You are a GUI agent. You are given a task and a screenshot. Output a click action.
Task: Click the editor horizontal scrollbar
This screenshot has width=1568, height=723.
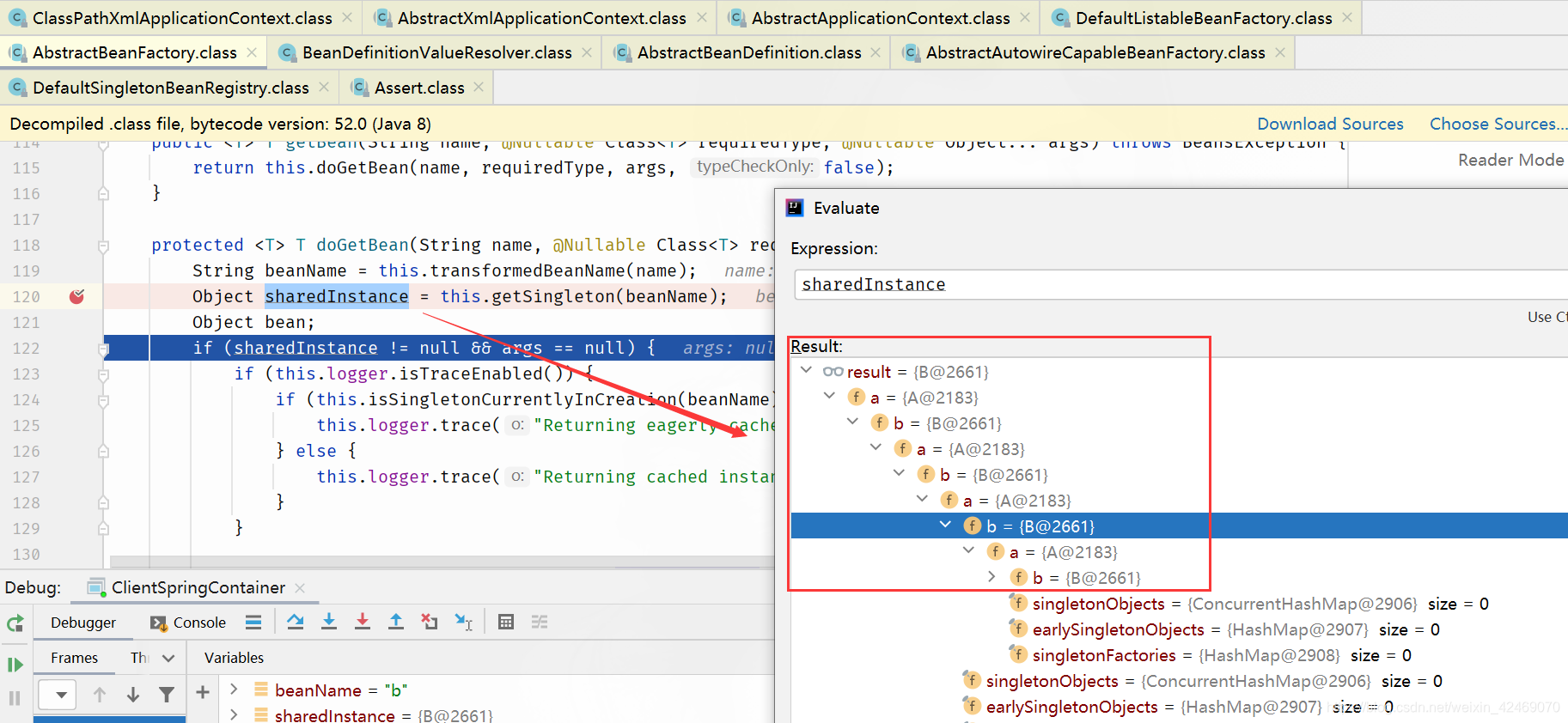(x=442, y=561)
